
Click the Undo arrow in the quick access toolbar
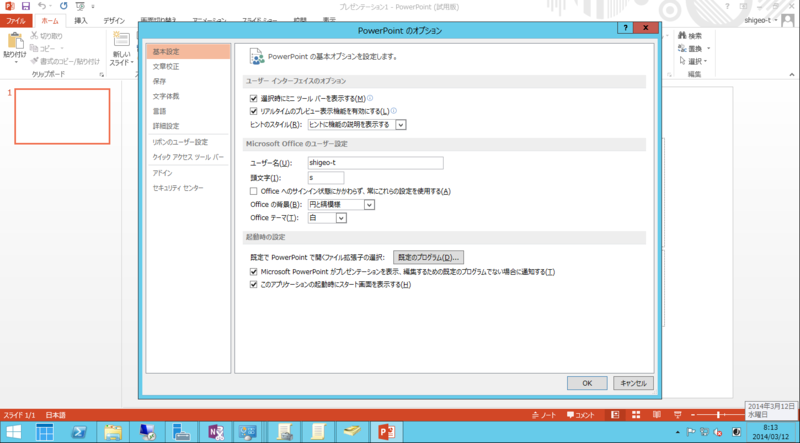42,6
